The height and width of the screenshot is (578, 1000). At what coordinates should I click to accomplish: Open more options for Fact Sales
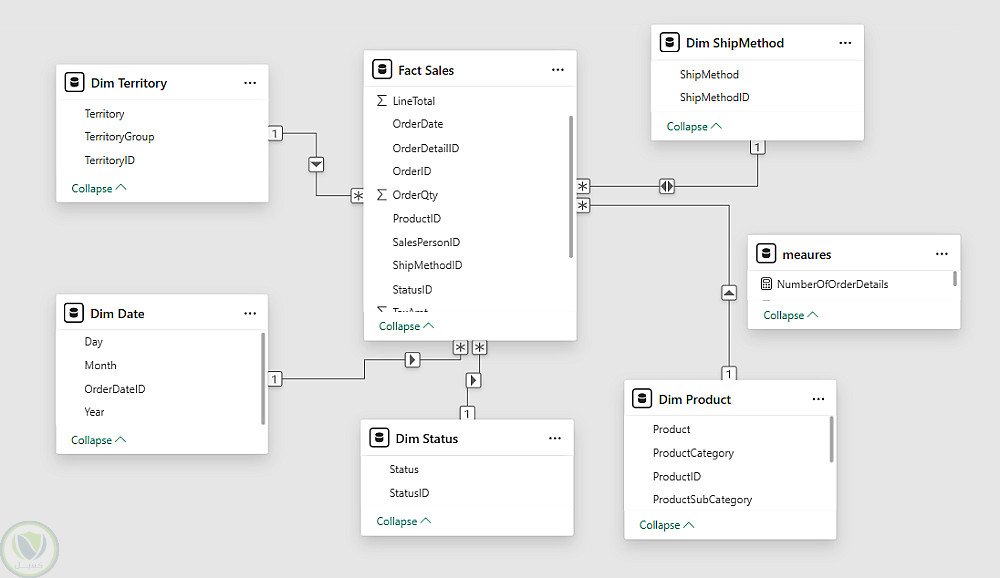(x=558, y=70)
